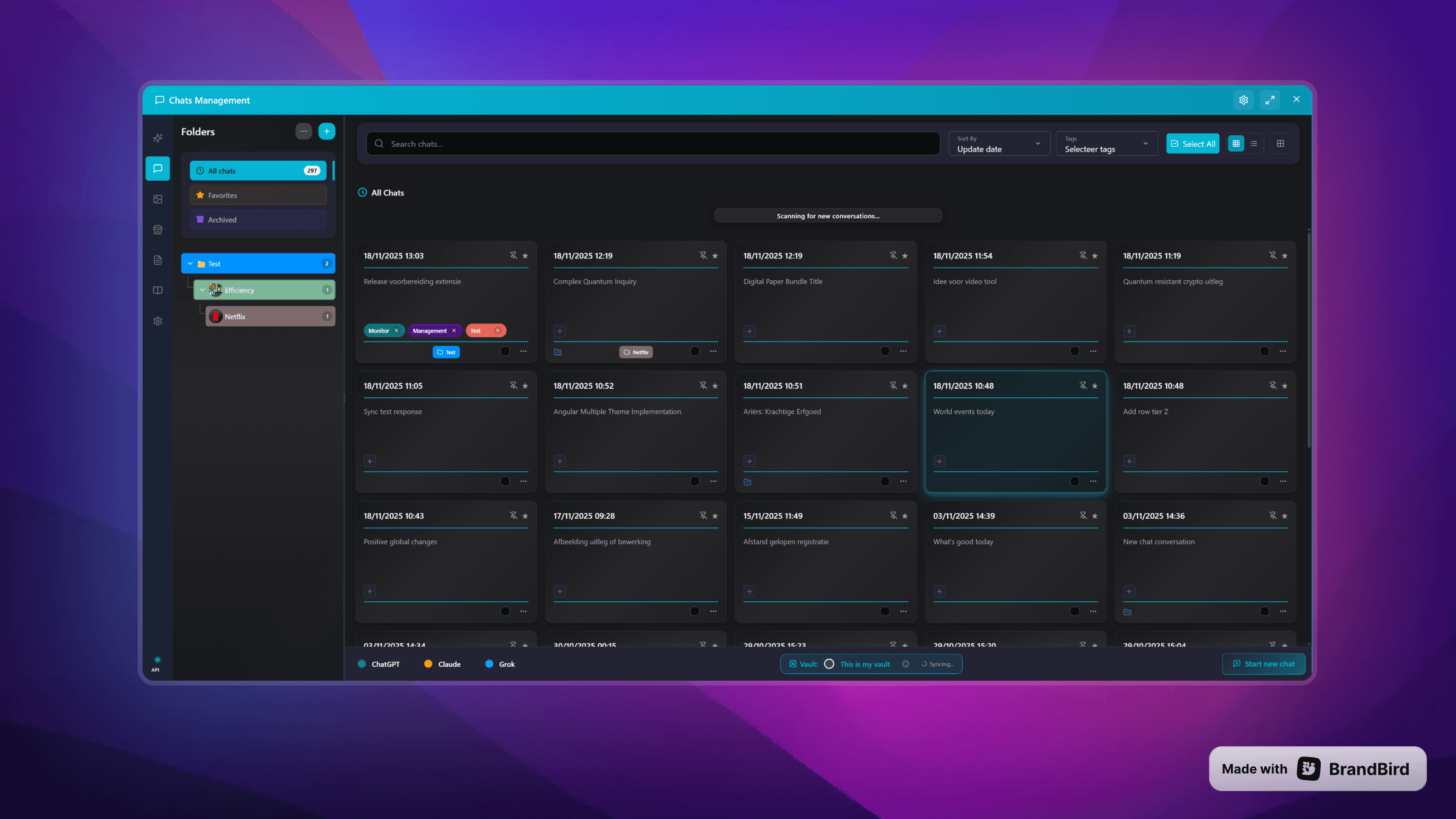Star the 'World events today' chat
The image size is (1456, 819).
(1094, 385)
